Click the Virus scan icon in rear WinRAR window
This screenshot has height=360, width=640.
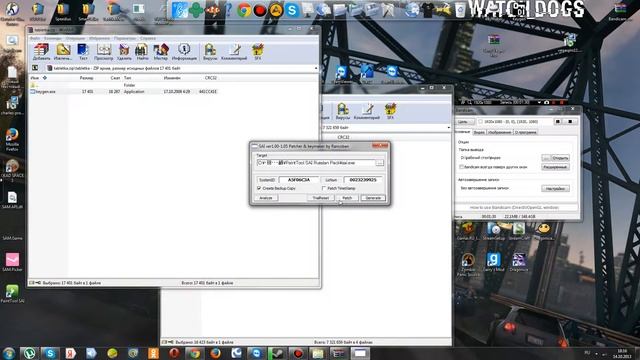coord(343,111)
